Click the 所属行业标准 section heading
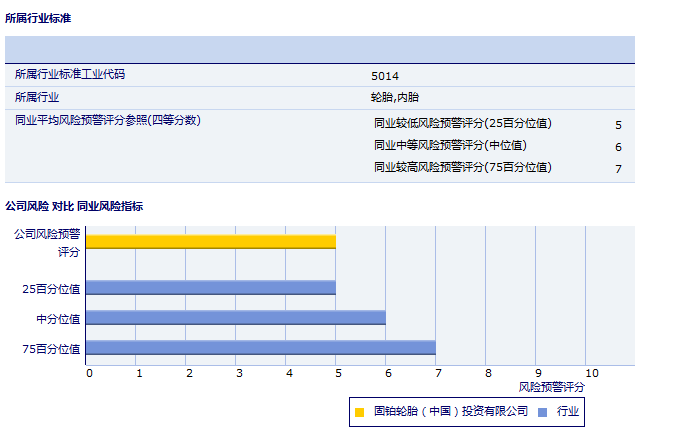 tap(38, 18)
